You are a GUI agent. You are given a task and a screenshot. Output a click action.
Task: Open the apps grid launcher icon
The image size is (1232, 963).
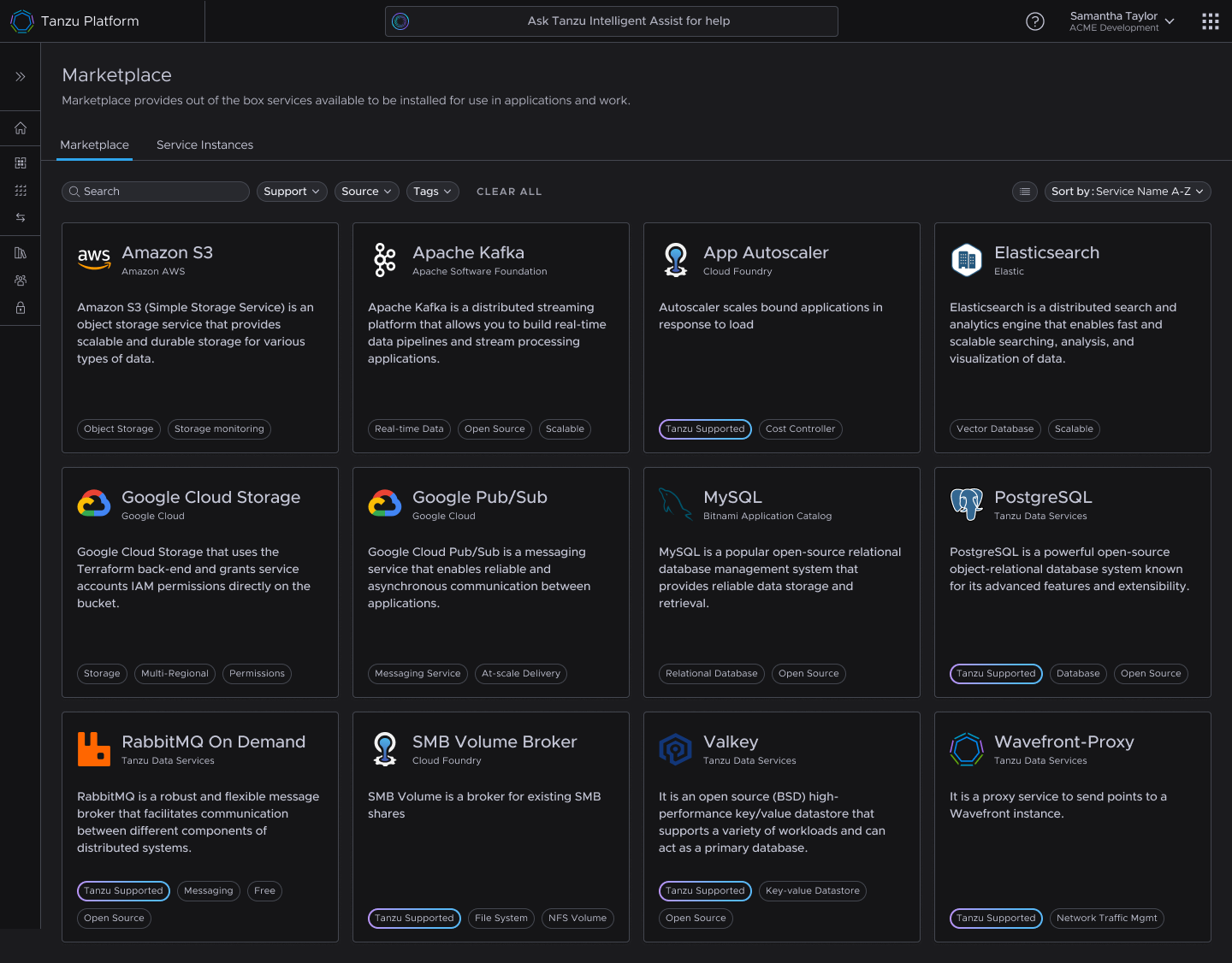coord(1211,21)
